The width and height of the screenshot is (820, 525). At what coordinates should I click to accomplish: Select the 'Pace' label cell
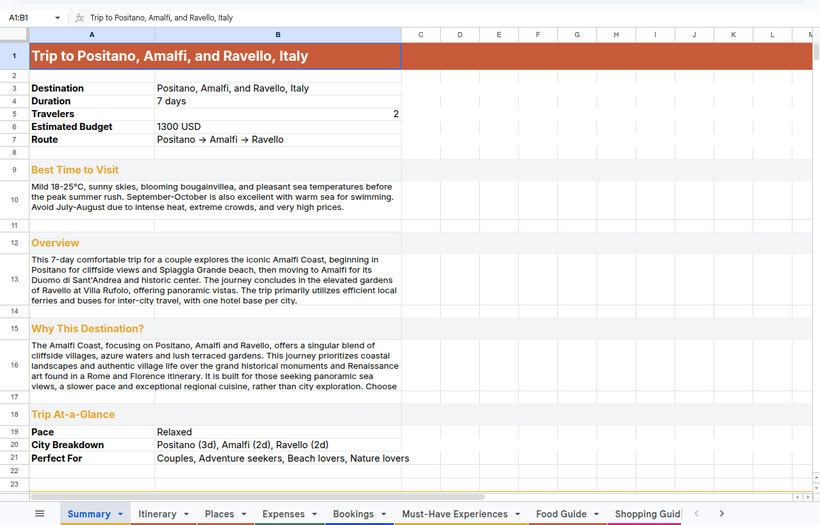coord(92,432)
